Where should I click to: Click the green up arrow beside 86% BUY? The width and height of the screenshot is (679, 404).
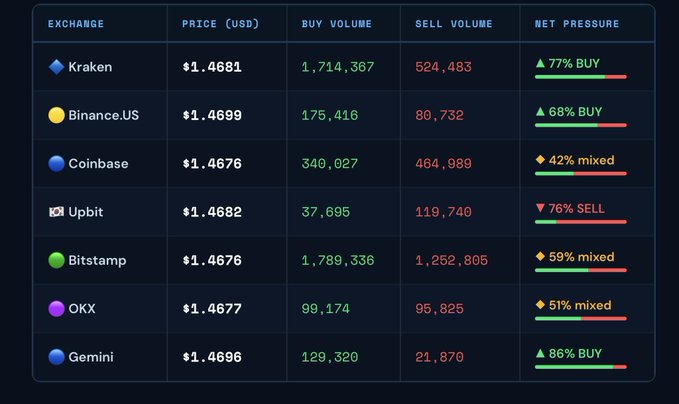click(x=540, y=353)
